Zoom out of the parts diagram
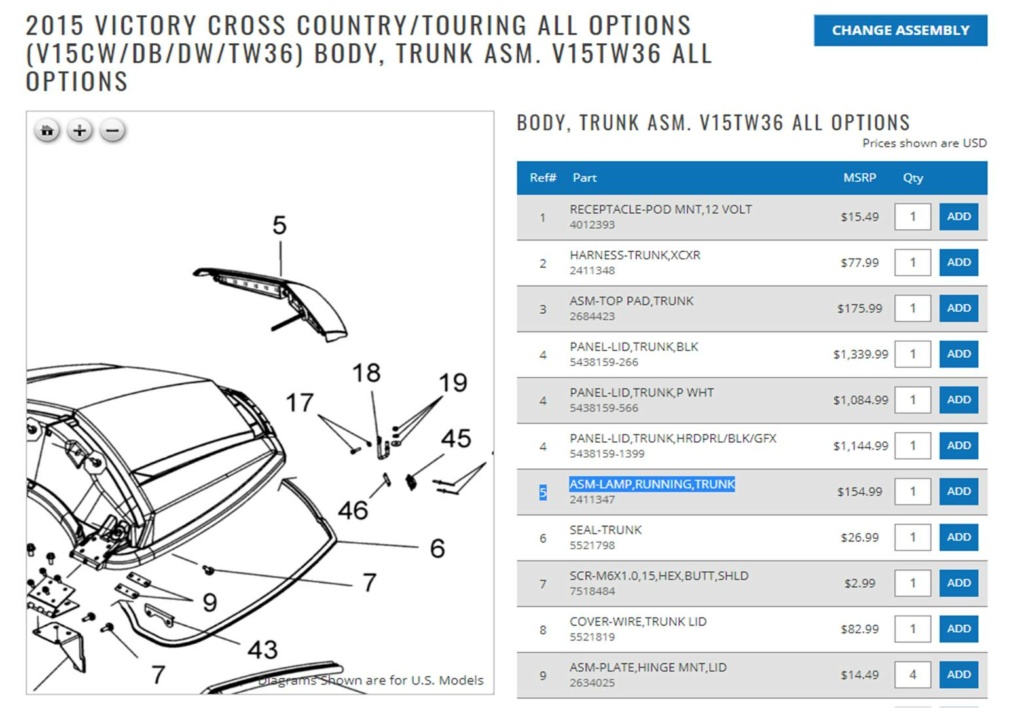 coord(112,131)
